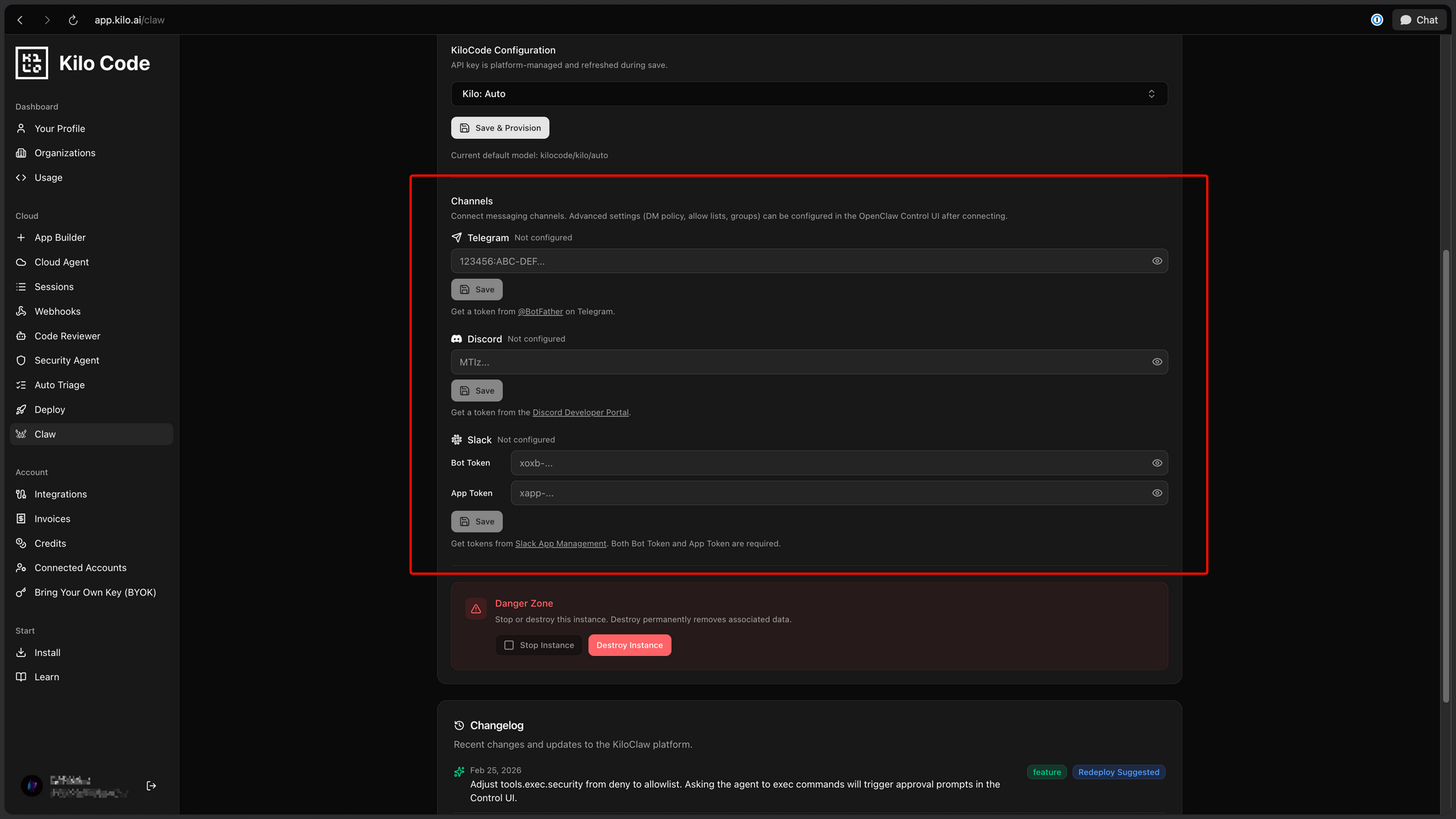Click the Slack Bot Token input field
This screenshot has height=819, width=1456.
coord(839,463)
